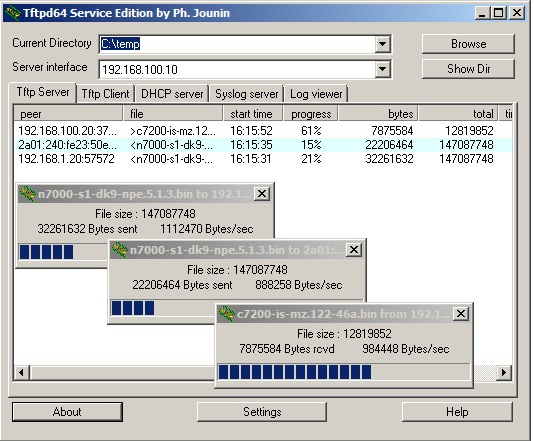Switch to the Tftp Server tab
Image resolution: width=534 pixels, height=441 pixels.
[x=43, y=92]
